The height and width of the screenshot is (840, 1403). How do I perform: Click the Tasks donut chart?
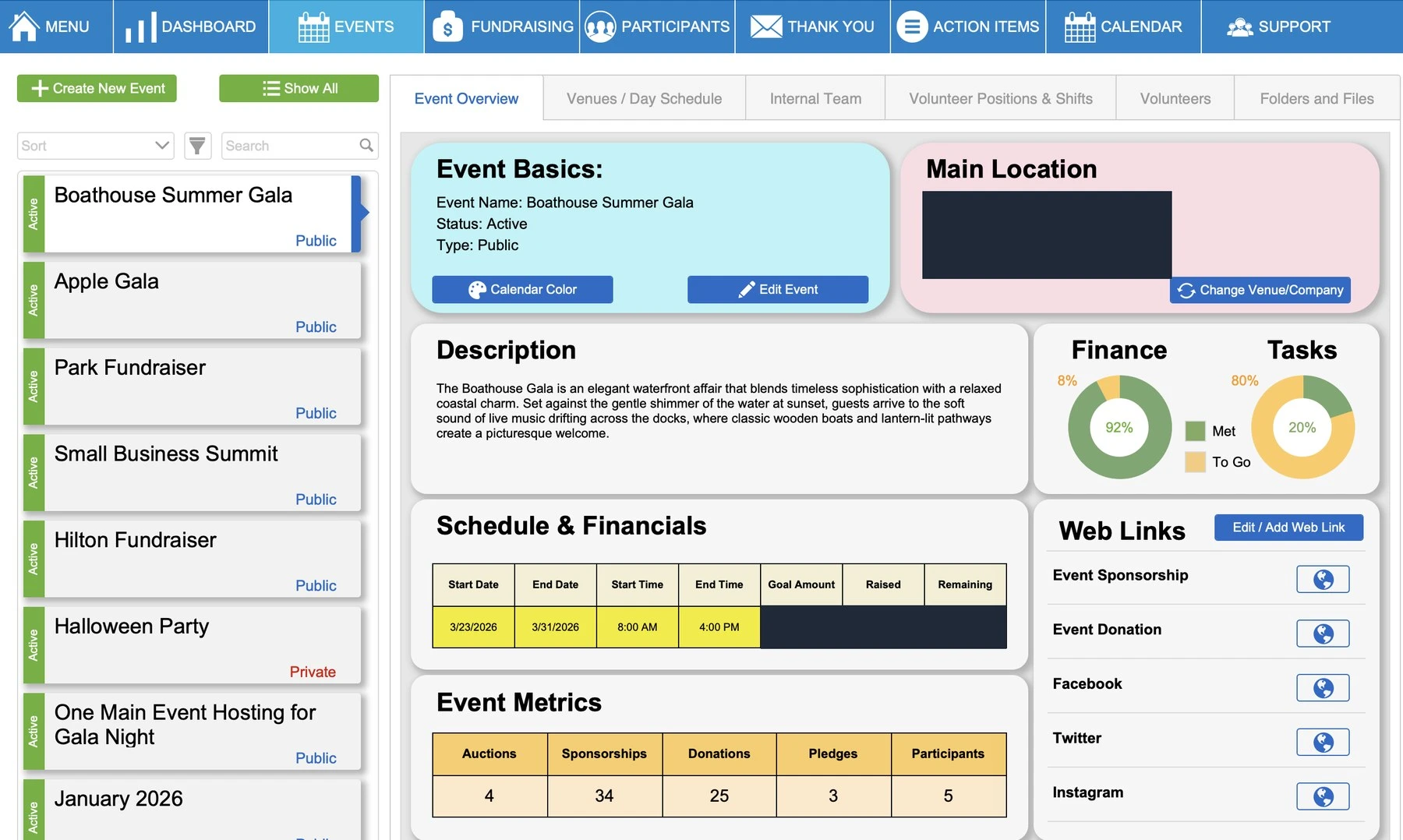coord(1302,427)
